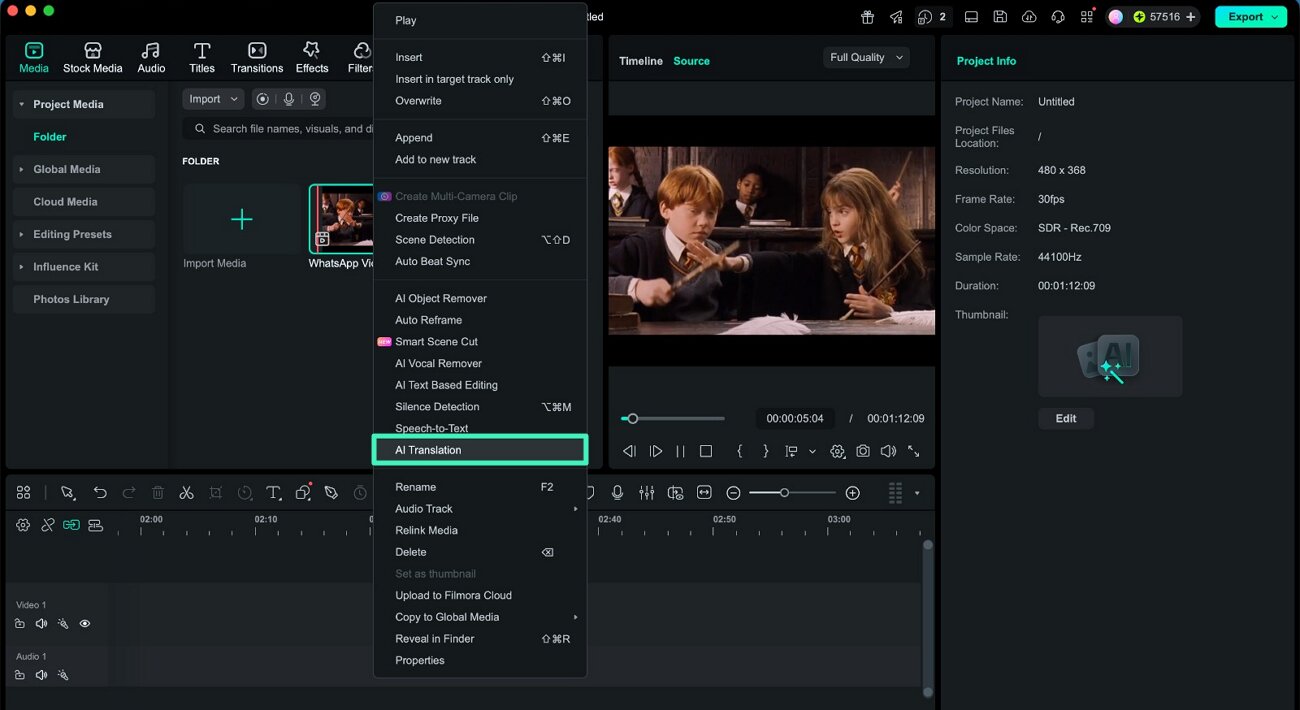The image size is (1300, 710).
Task: Select Speech-to-Text in the context menu
Action: click(480, 428)
